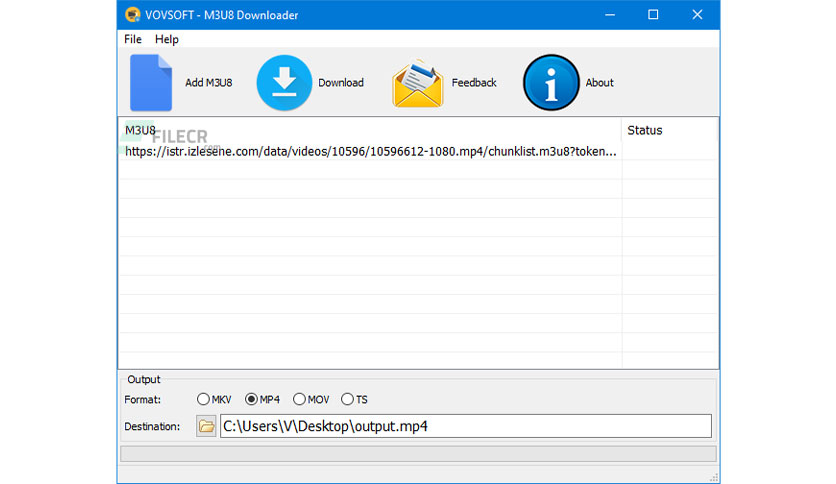The width and height of the screenshot is (836, 484).
Task: Click the About info icon
Action: pos(551,83)
